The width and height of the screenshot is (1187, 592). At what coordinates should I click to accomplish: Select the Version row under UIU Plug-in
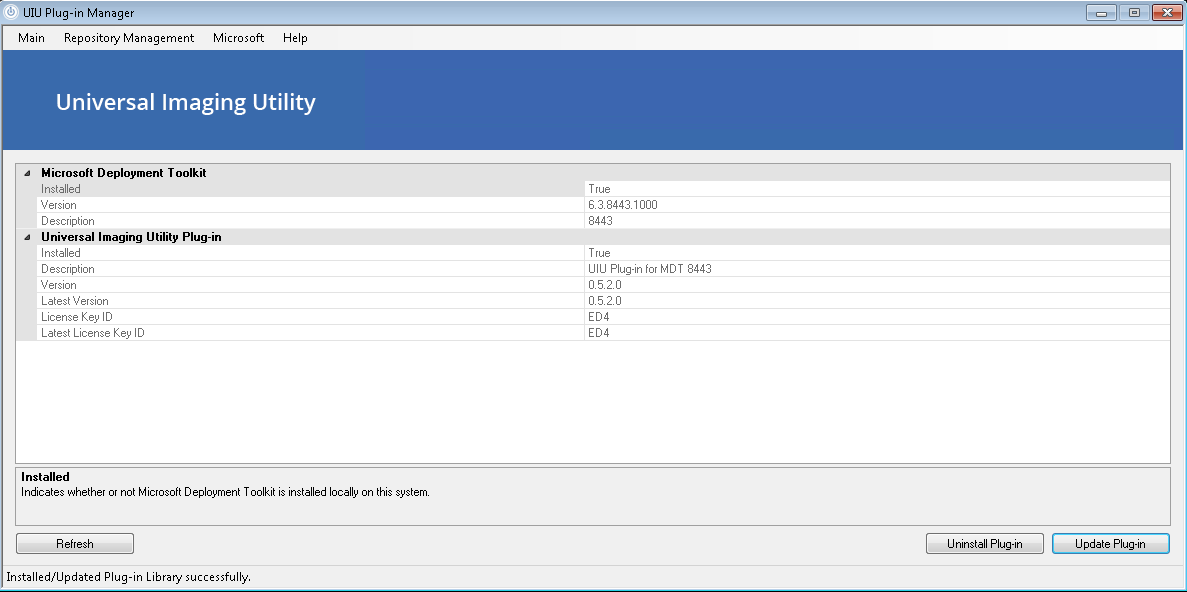pyautogui.click(x=603, y=285)
